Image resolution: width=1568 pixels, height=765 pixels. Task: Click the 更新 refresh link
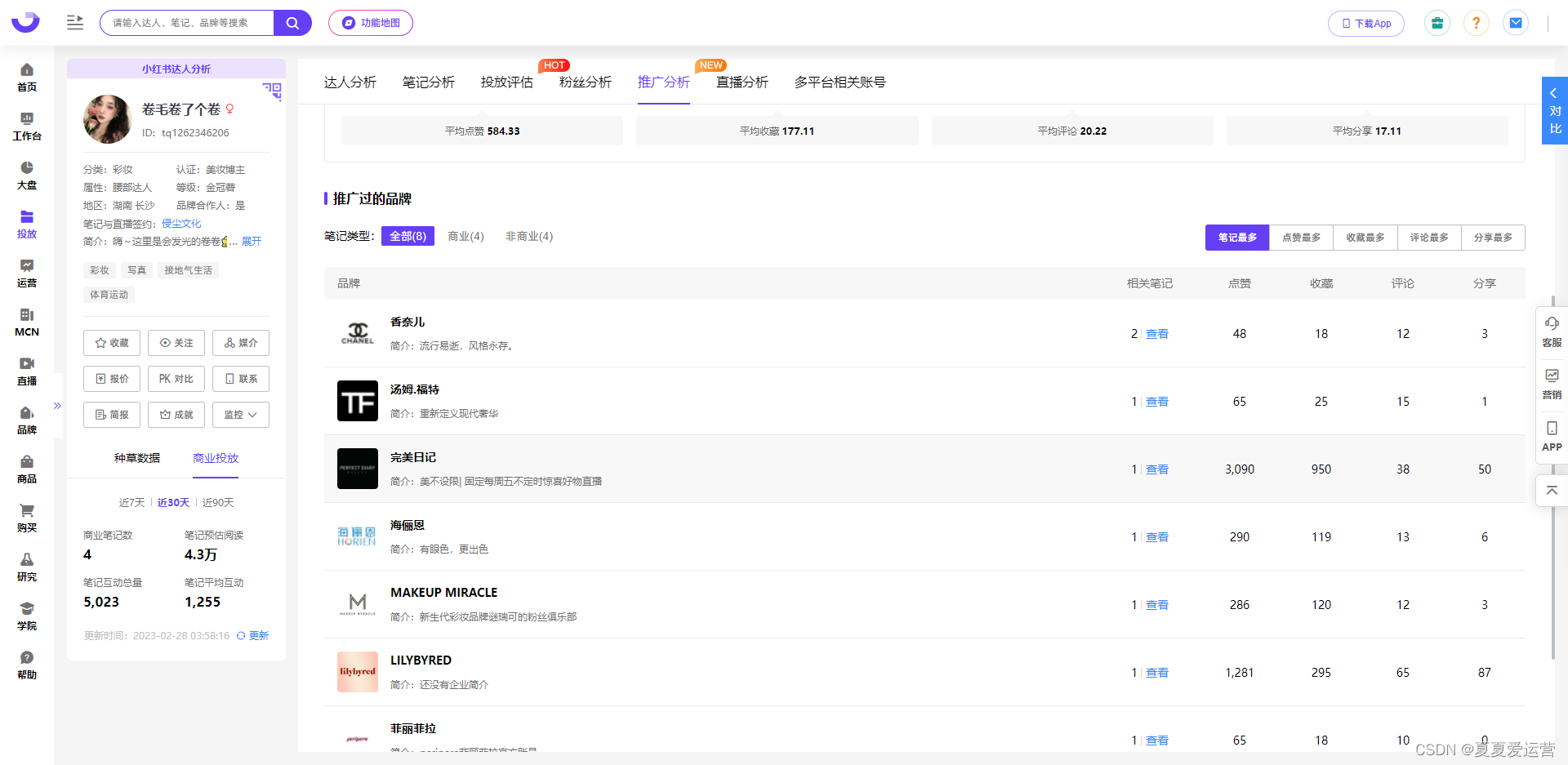pos(253,636)
